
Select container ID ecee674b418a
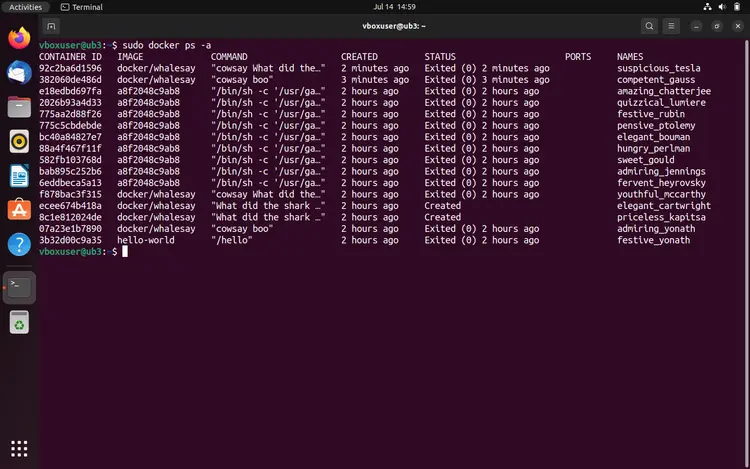click(x=70, y=206)
